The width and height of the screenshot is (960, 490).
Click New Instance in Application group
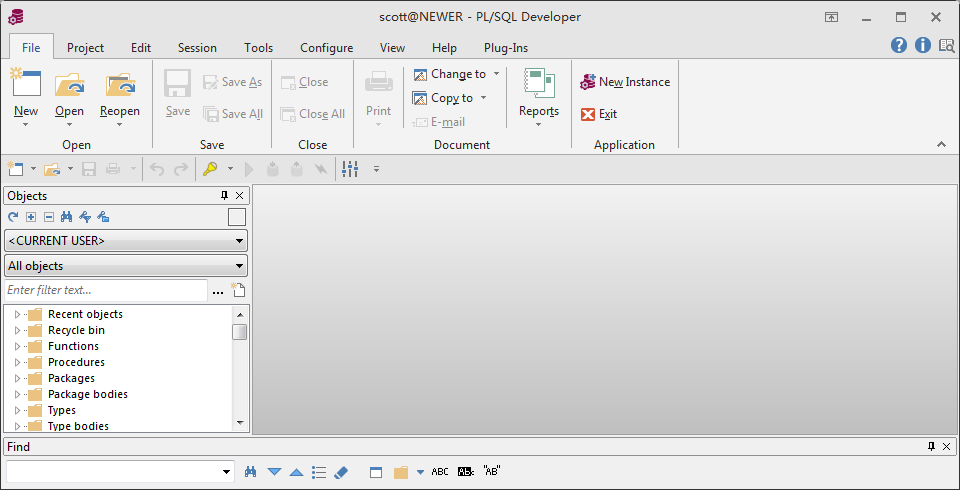pyautogui.click(x=625, y=82)
